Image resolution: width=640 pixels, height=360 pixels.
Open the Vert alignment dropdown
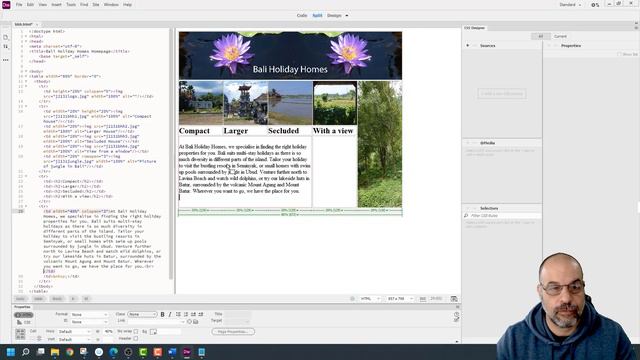74,339
